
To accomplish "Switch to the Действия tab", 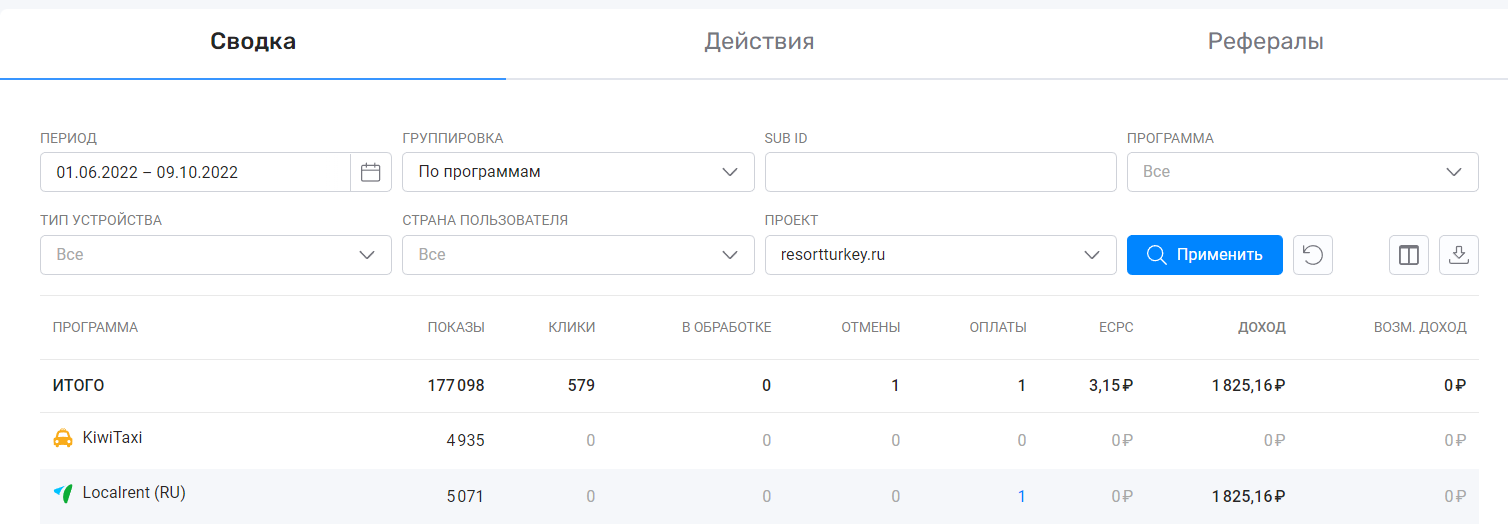I will click(759, 42).
